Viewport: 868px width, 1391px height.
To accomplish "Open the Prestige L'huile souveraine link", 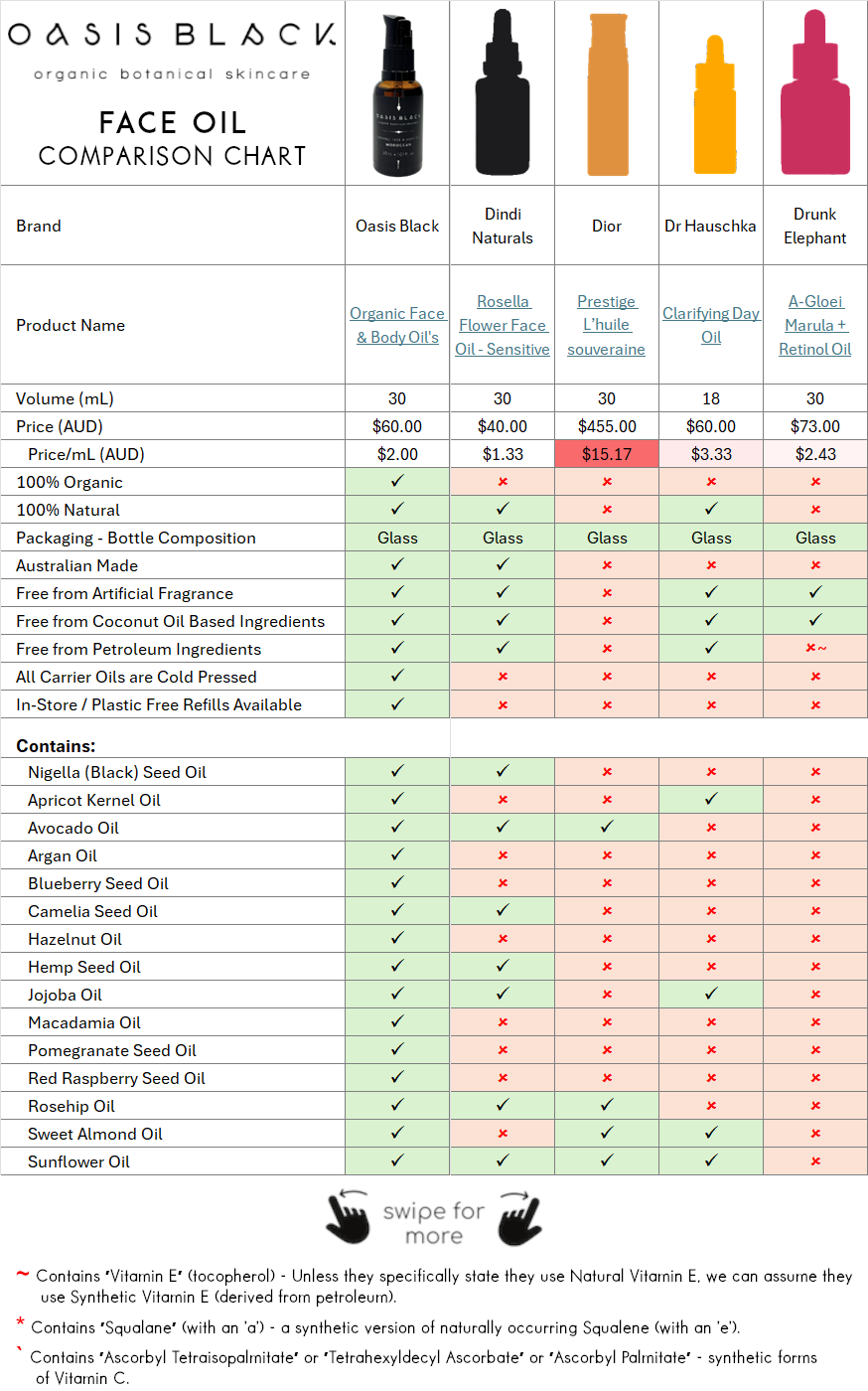I will [x=607, y=325].
